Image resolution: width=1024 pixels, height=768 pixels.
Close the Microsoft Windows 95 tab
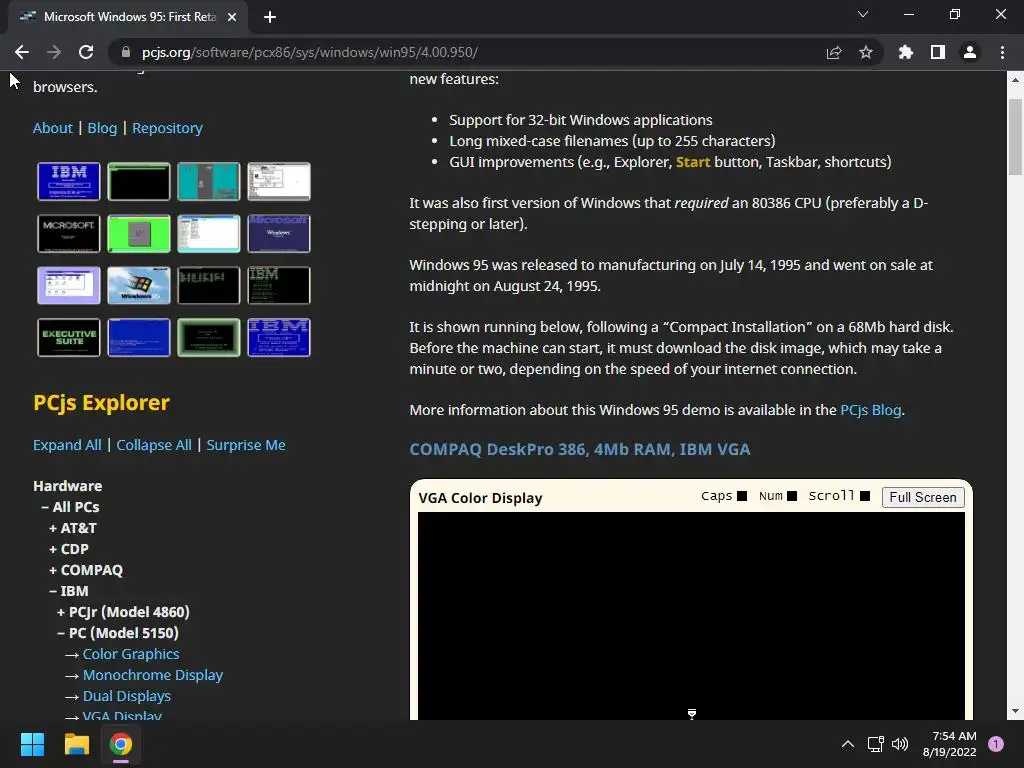232,17
